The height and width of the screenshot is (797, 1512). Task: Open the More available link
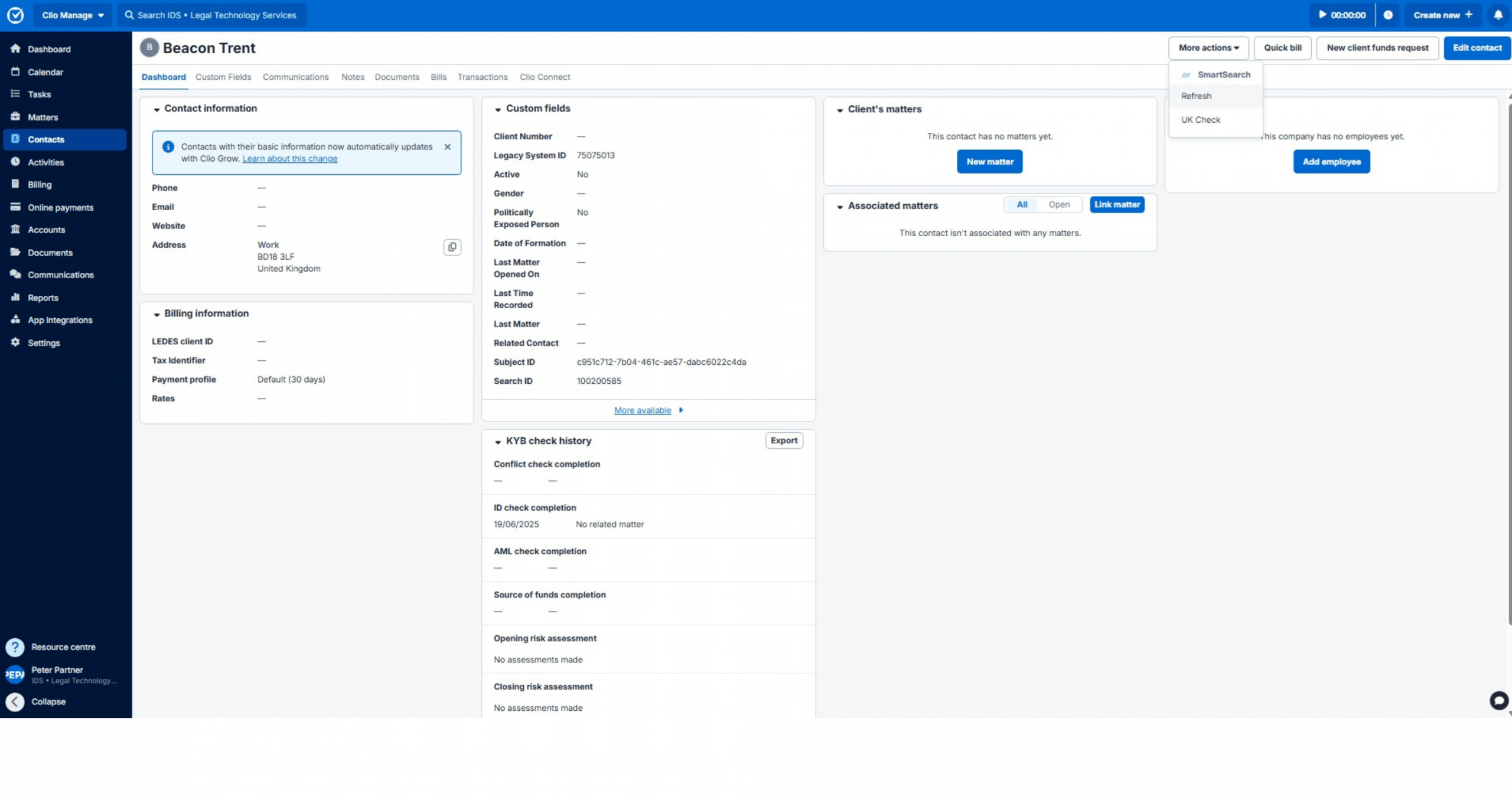(642, 410)
